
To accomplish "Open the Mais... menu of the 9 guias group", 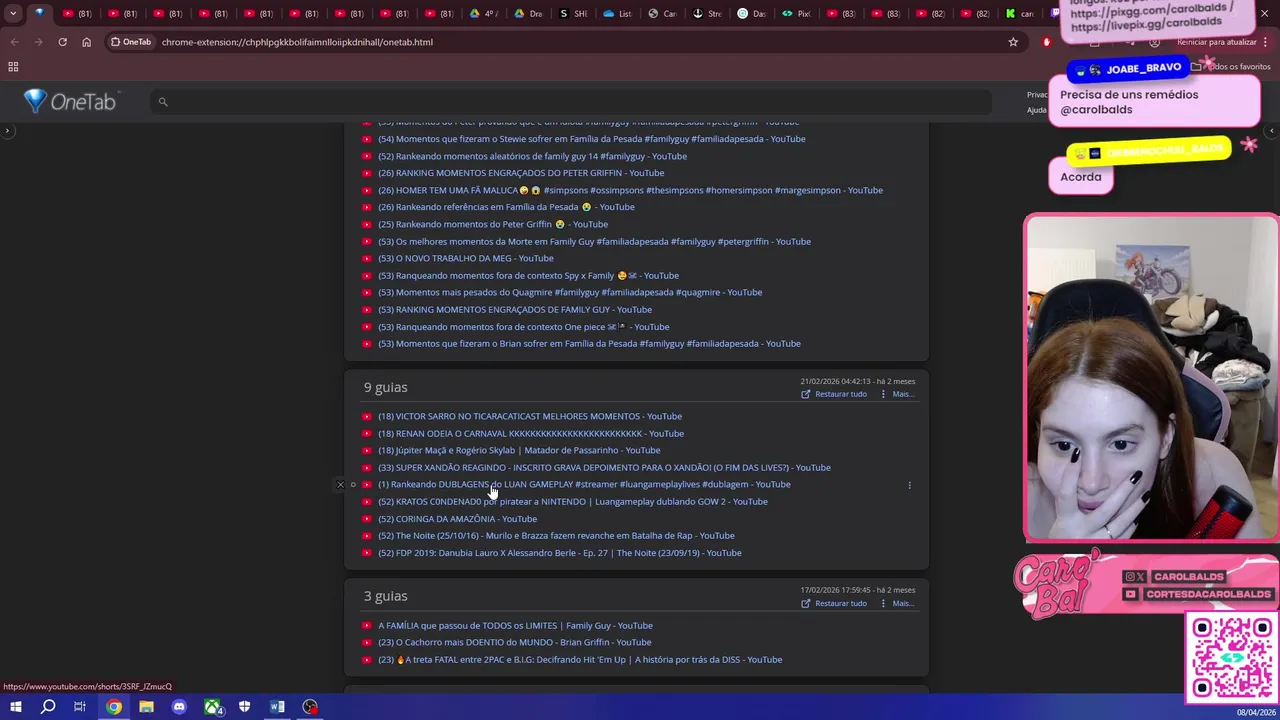I will coord(897,394).
